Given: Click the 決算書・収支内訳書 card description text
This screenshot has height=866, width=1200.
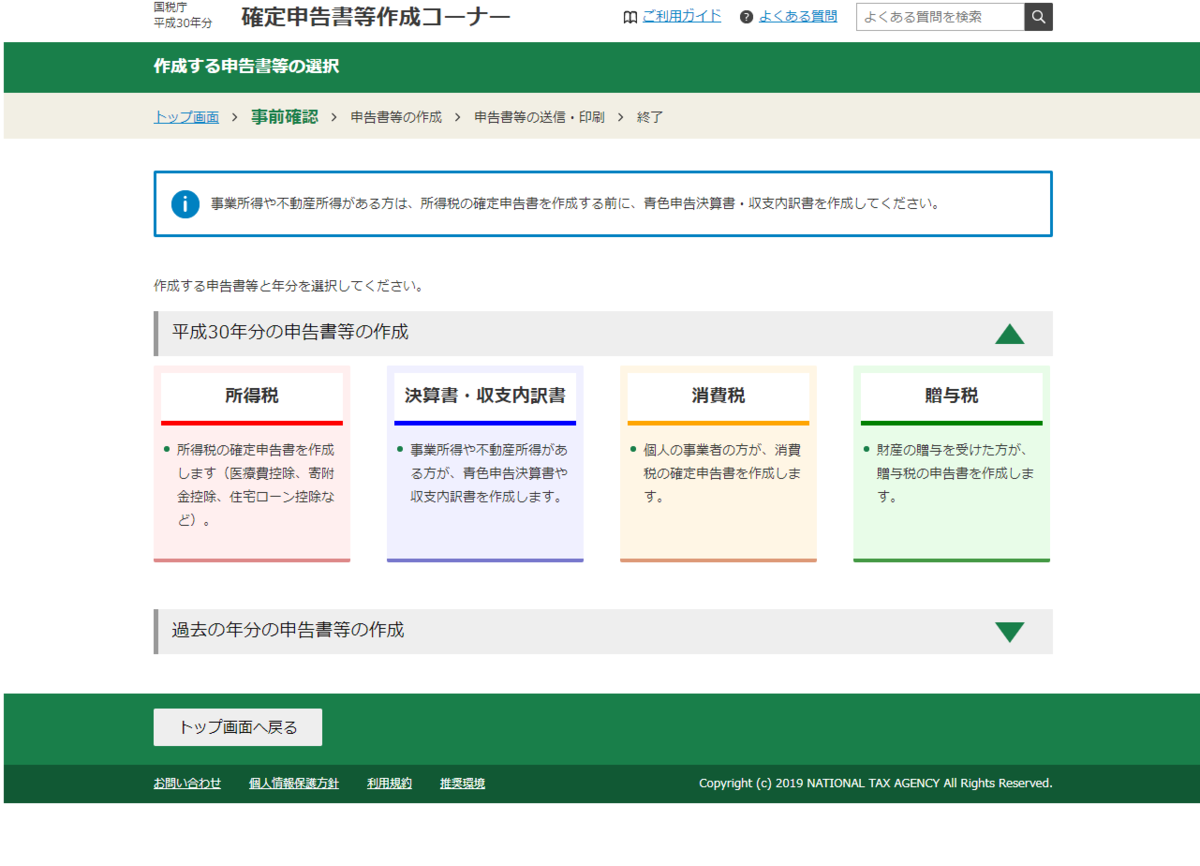Looking at the screenshot, I should click(489, 473).
